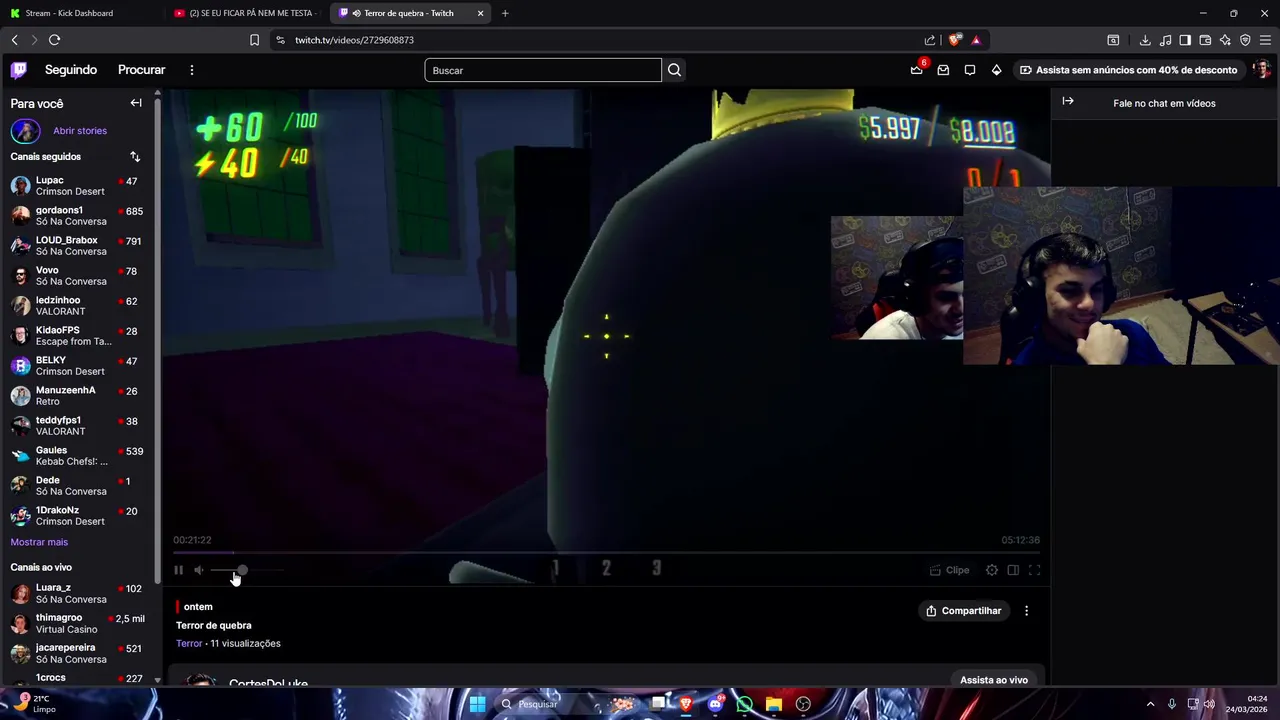Open video player settings gear
Viewport: 1280px width, 720px height.
(992, 570)
